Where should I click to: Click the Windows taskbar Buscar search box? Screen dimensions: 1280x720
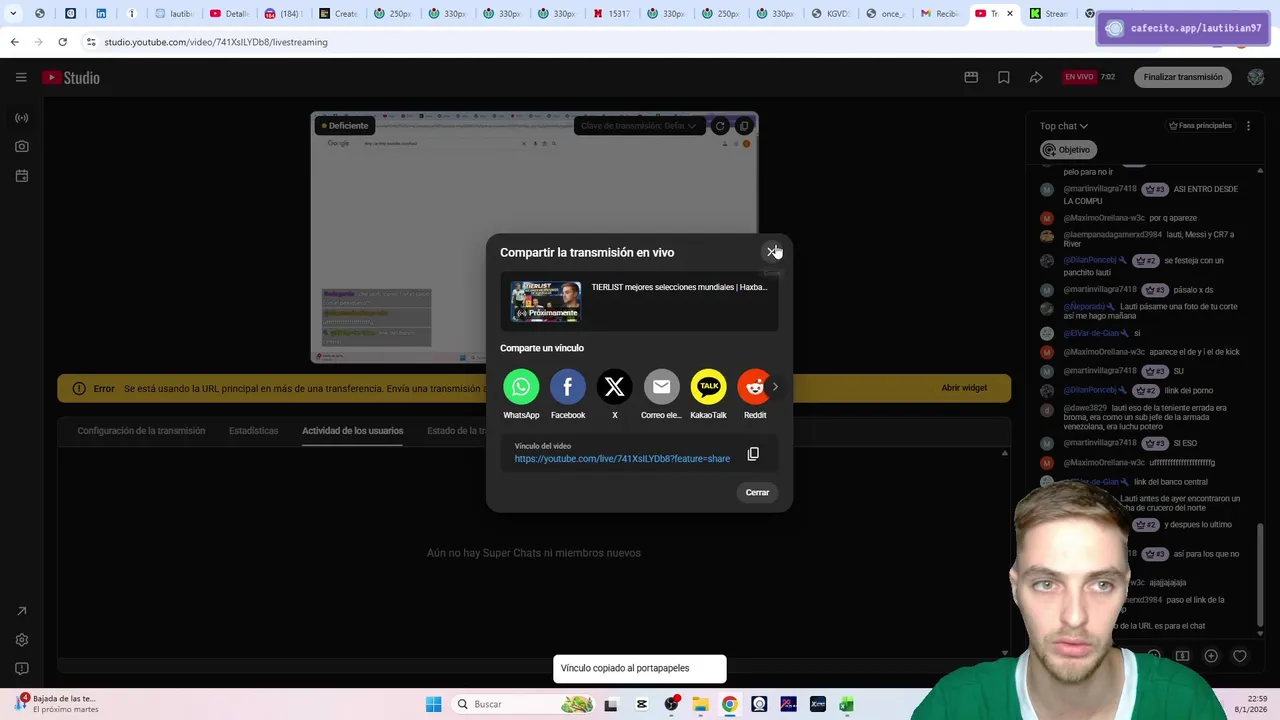523,704
